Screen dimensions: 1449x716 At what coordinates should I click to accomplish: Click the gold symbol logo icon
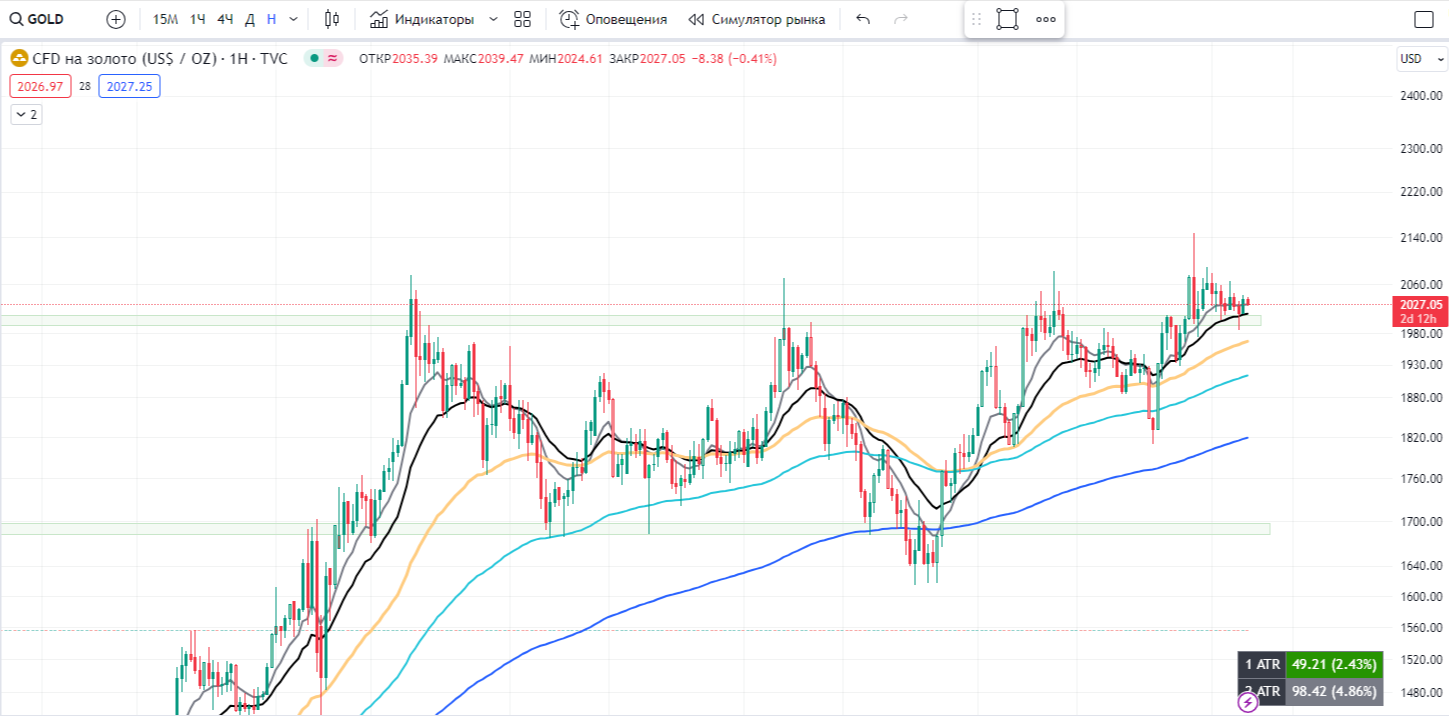(x=18, y=59)
